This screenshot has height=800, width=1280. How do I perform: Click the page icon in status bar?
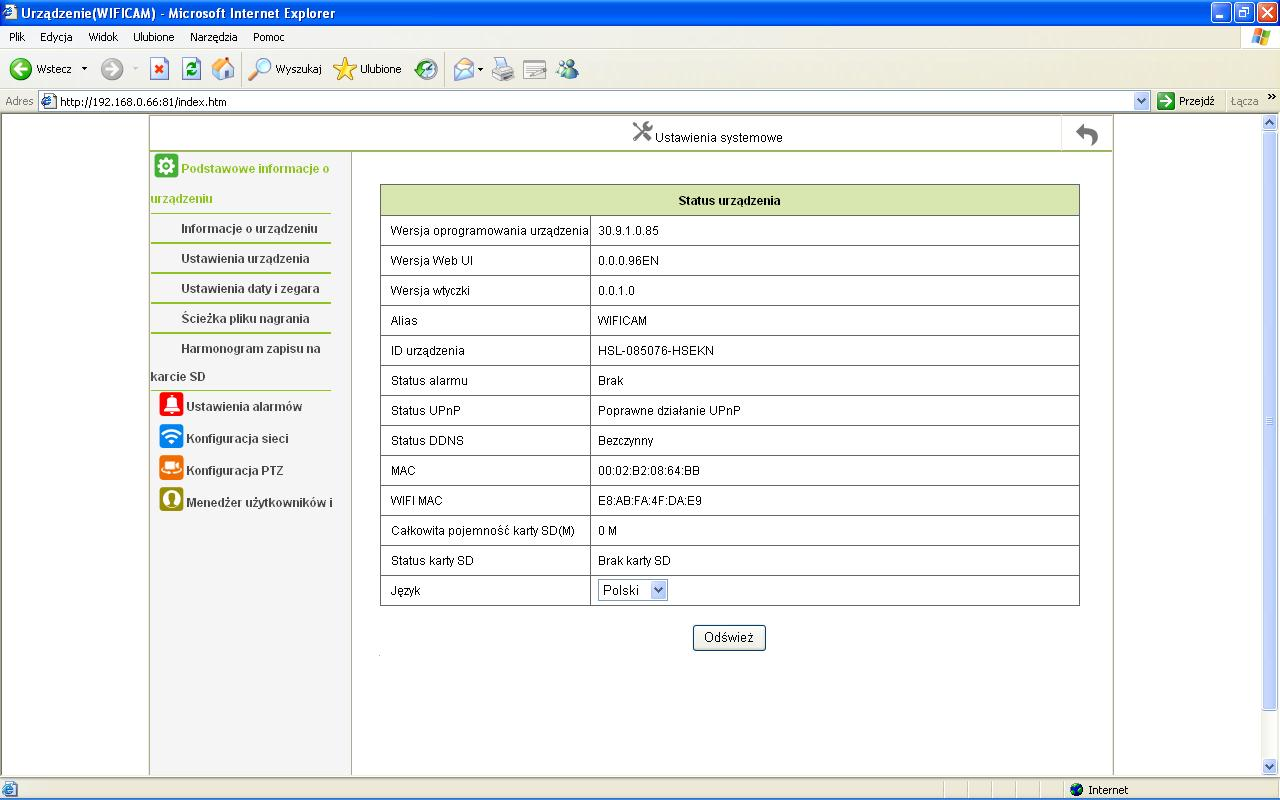[10, 790]
